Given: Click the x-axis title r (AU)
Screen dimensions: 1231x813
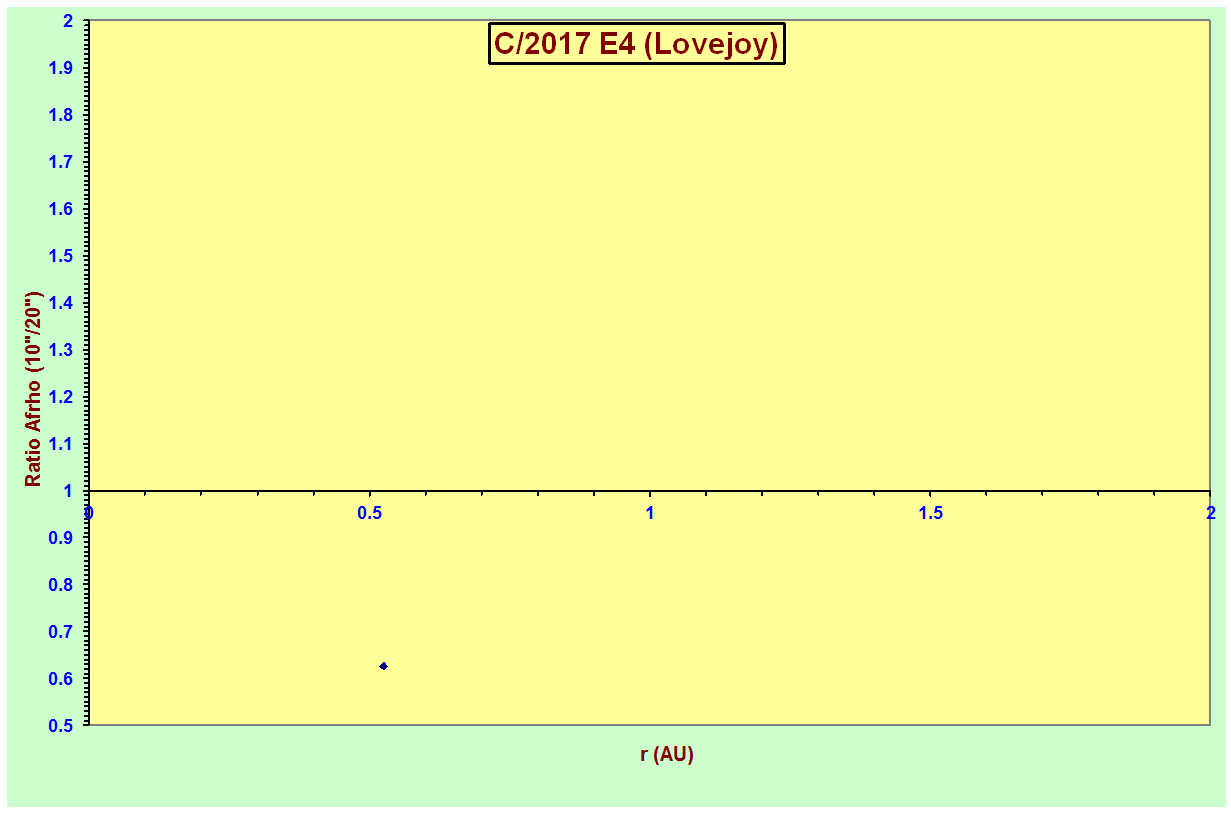Looking at the screenshot, I should pos(667,754).
